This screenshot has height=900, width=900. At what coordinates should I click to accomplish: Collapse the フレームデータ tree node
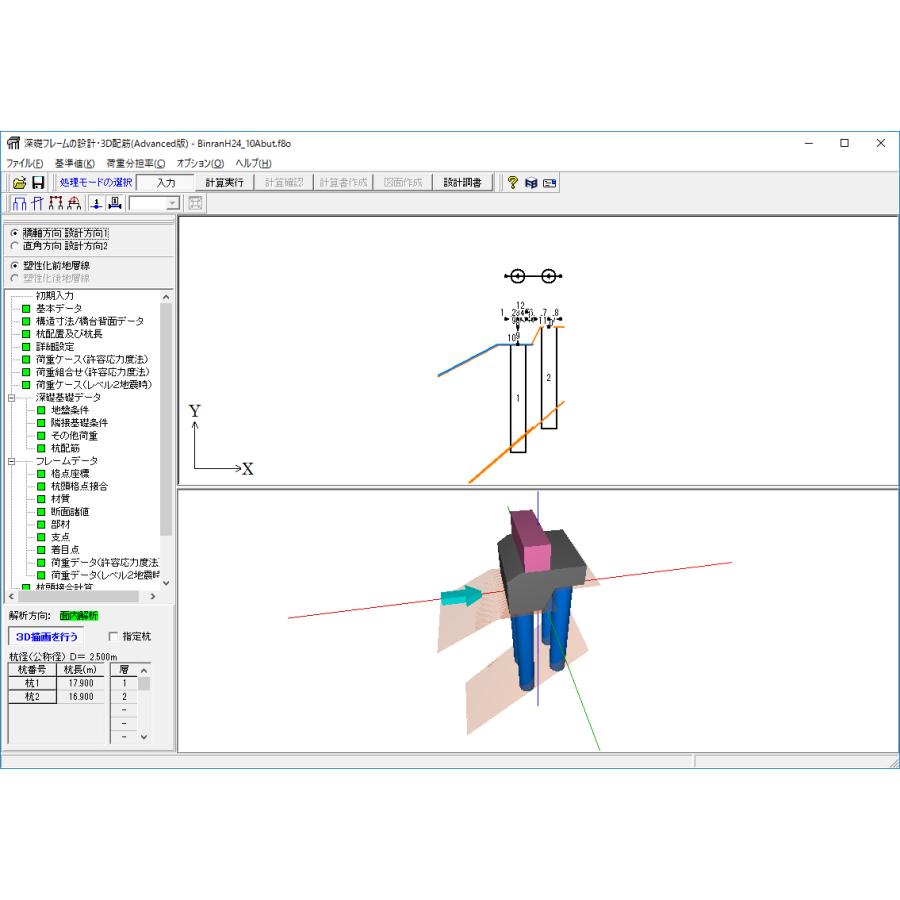tap(11, 461)
